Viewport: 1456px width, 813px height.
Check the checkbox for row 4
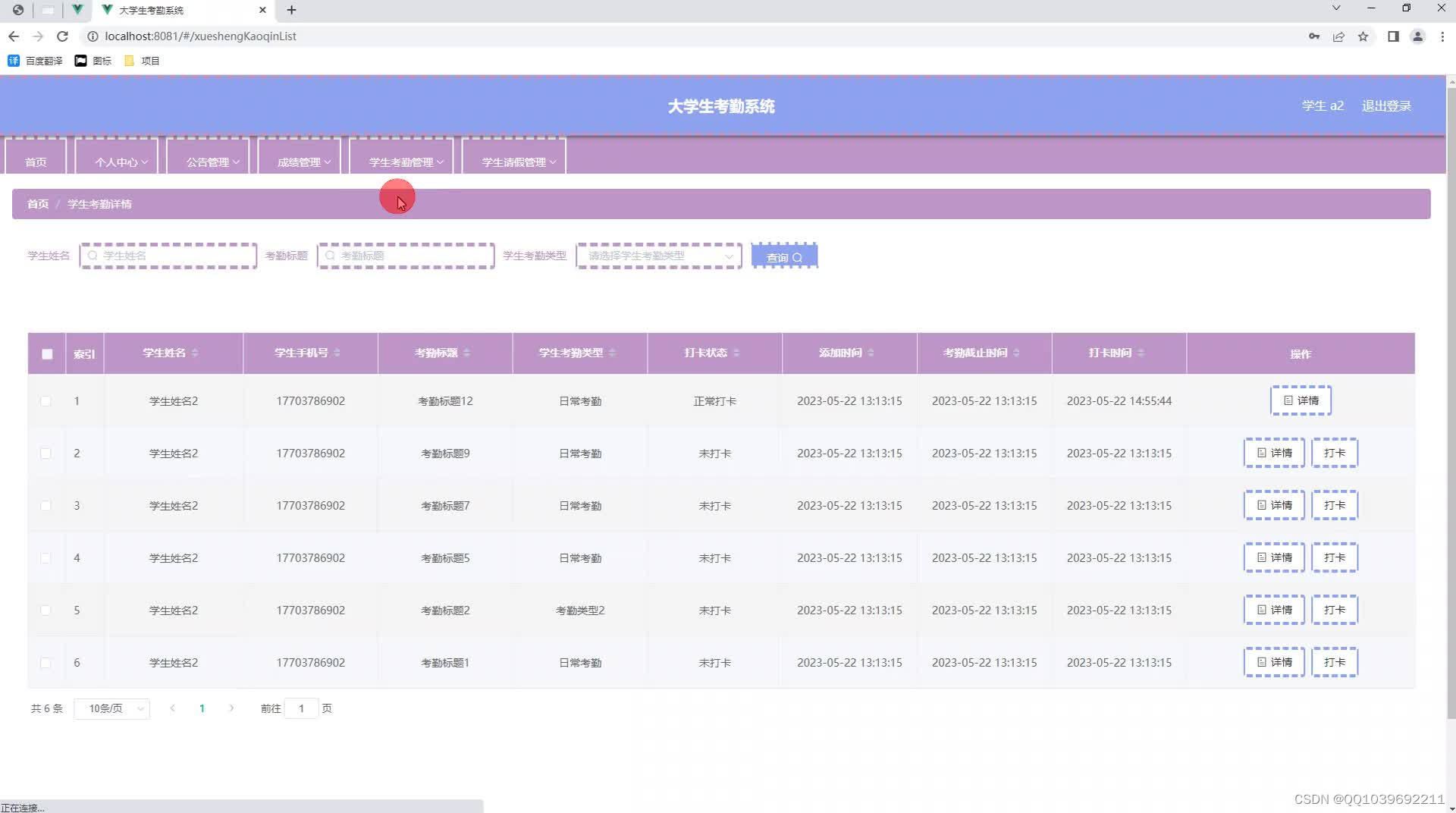(x=45, y=558)
